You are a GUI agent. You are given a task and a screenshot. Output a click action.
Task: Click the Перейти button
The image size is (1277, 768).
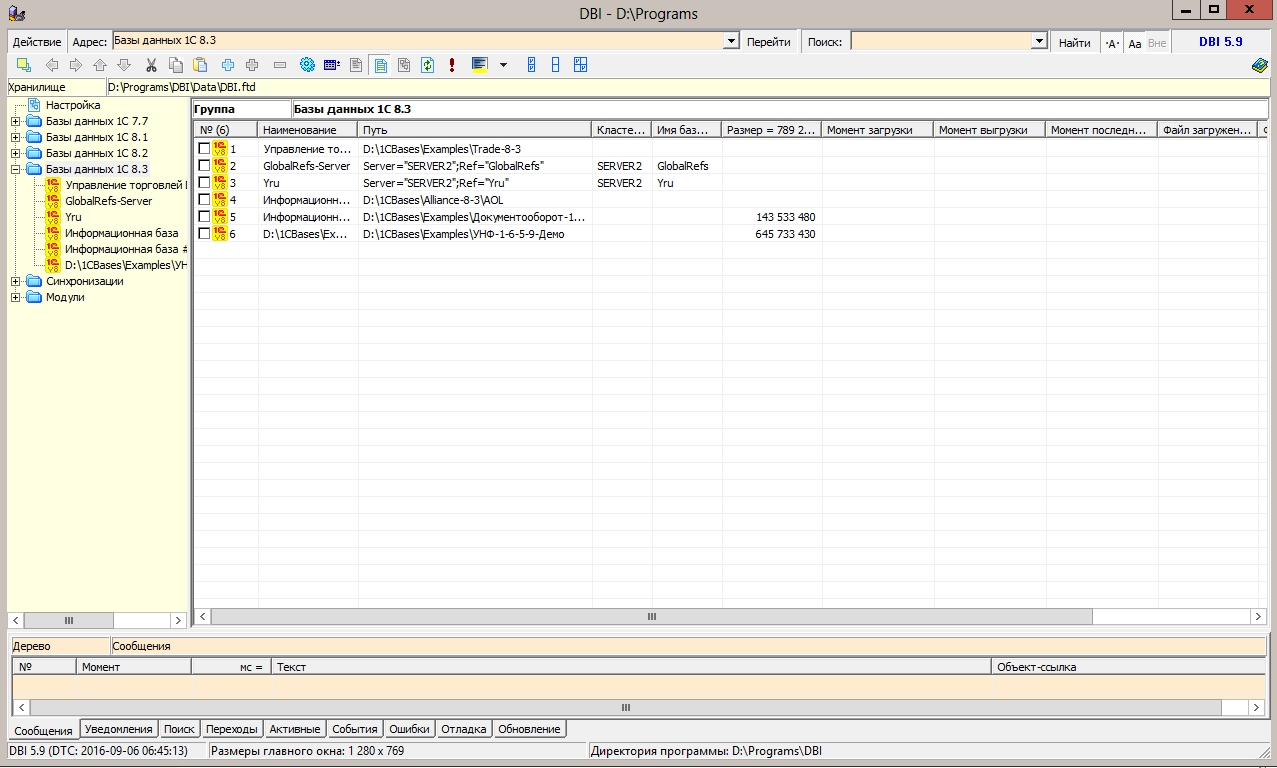click(x=768, y=42)
